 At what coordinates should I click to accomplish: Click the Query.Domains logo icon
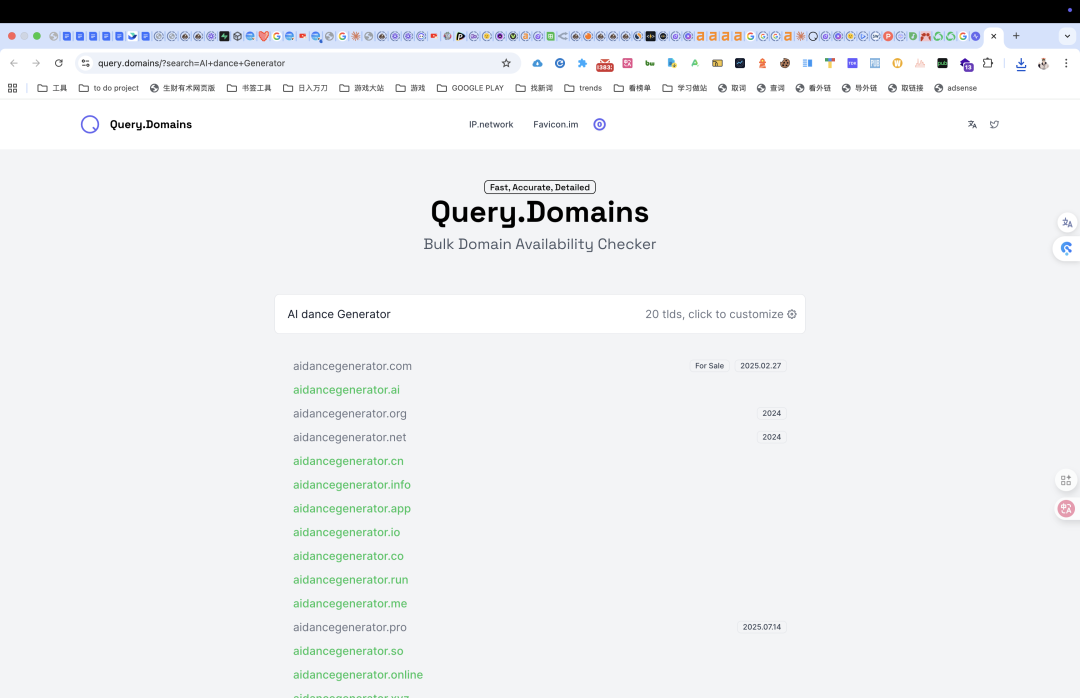(90, 125)
